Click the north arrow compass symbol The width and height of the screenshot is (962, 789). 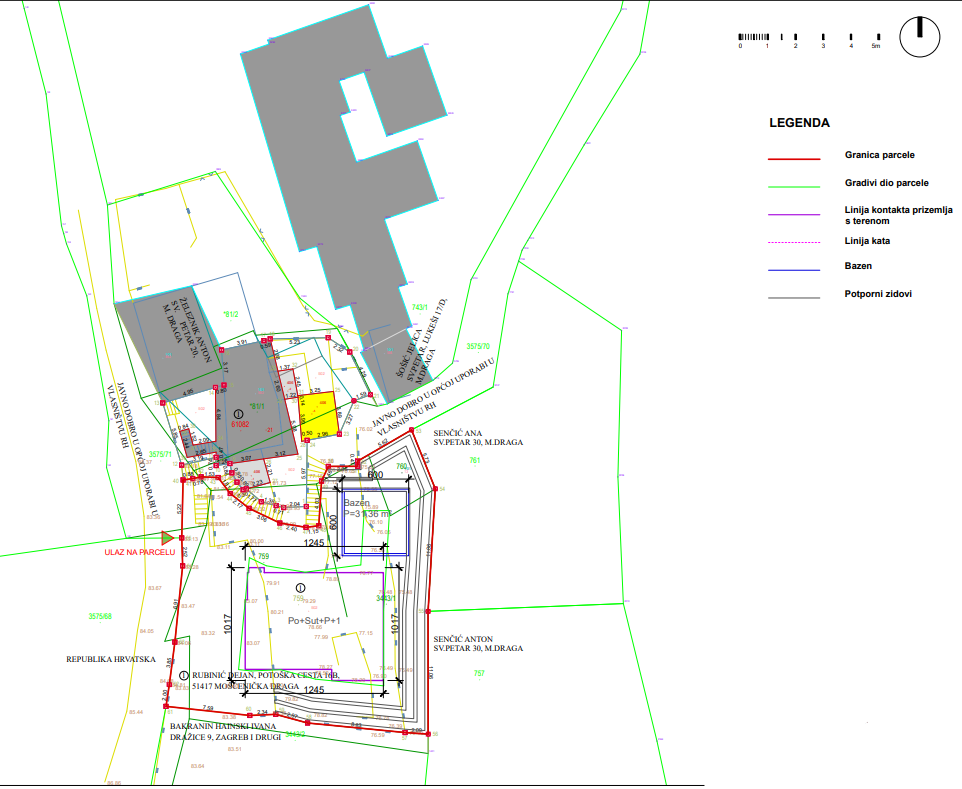(920, 36)
